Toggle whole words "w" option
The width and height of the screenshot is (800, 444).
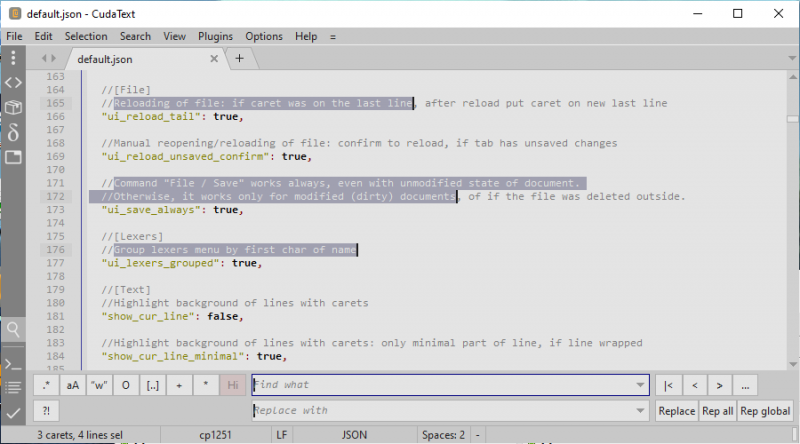[x=99, y=385]
